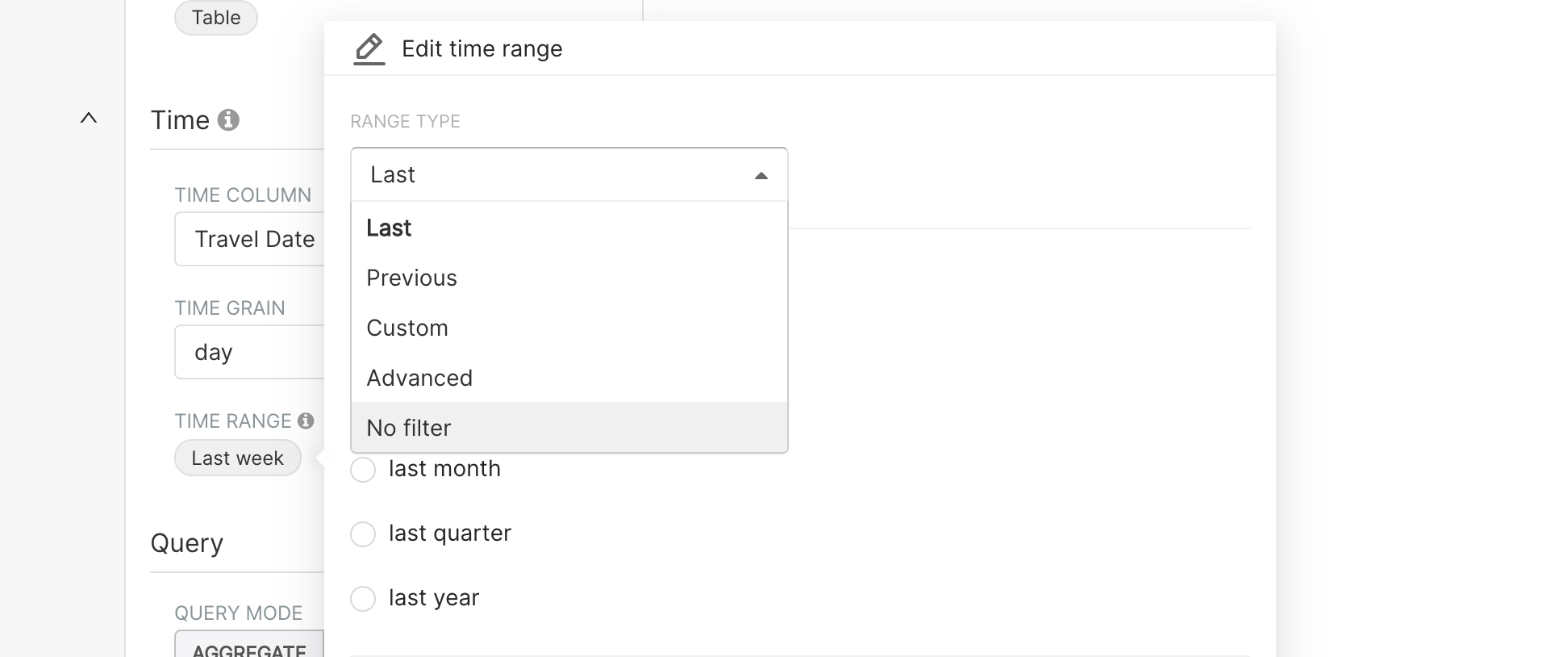Choose Last from the range type list
The width and height of the screenshot is (1568, 657).
(x=390, y=228)
